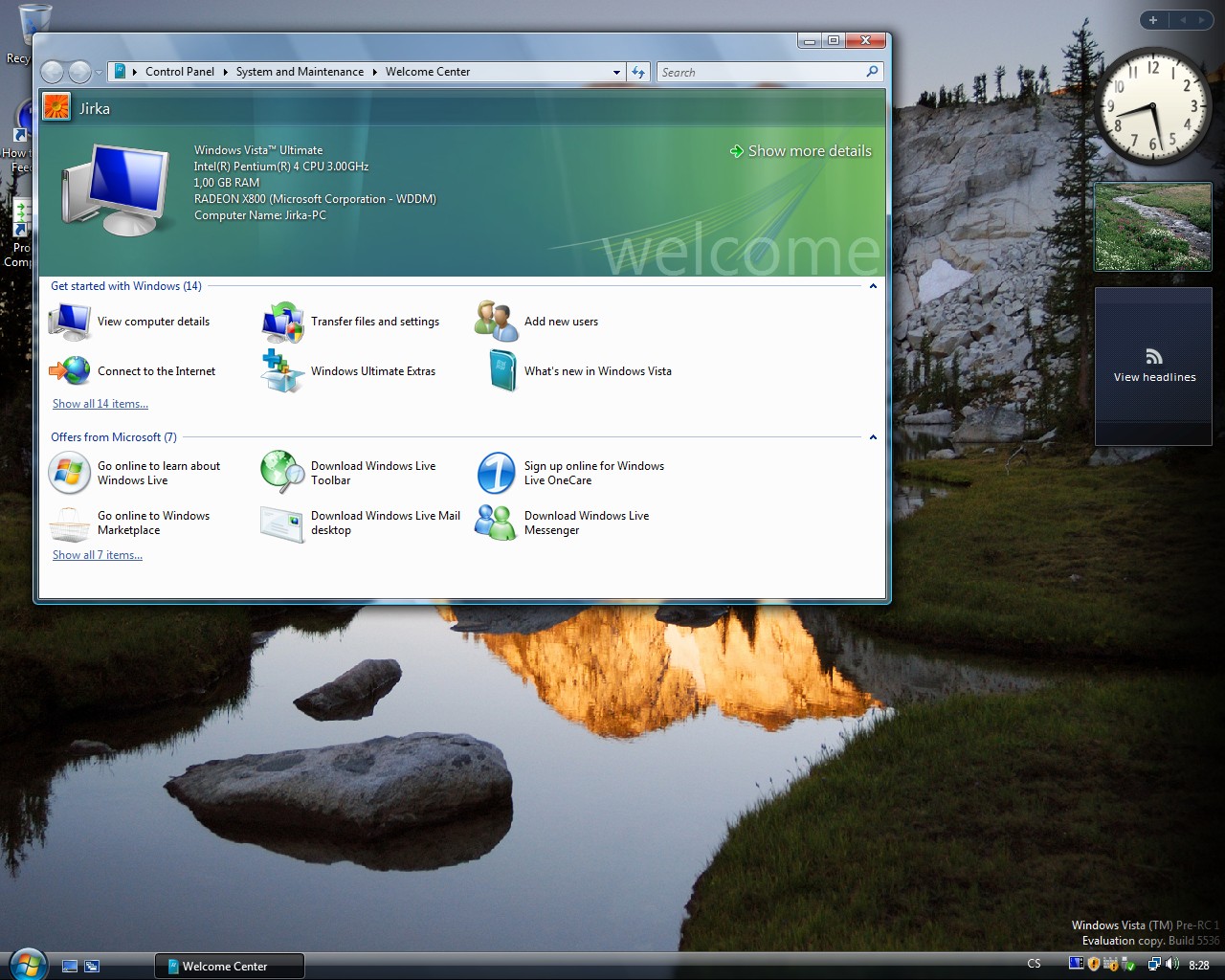Screen dimensions: 1225x980
Task: Select the System and Maintenance breadcrumb
Action: click(300, 72)
